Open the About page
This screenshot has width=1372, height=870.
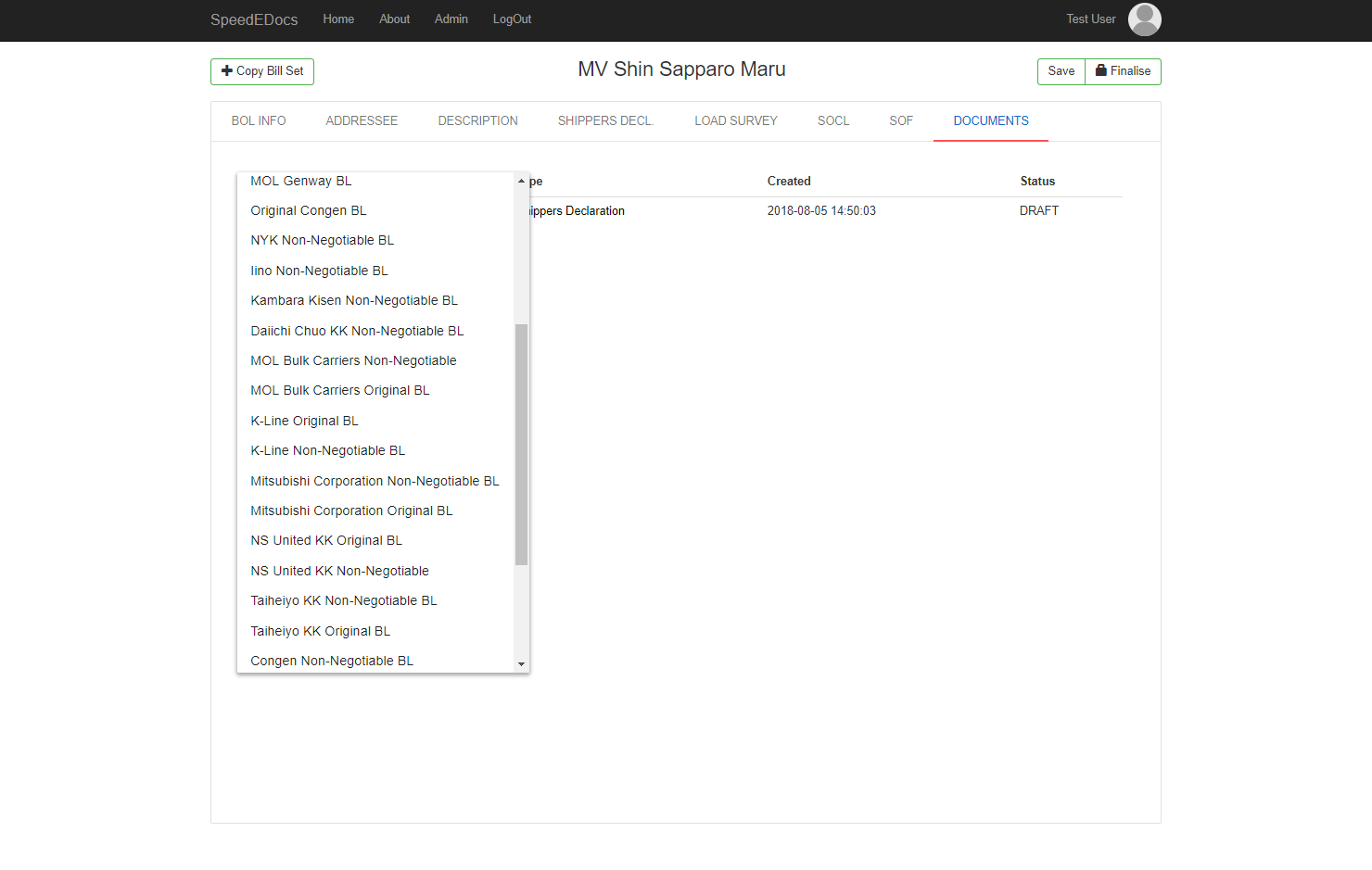394,19
